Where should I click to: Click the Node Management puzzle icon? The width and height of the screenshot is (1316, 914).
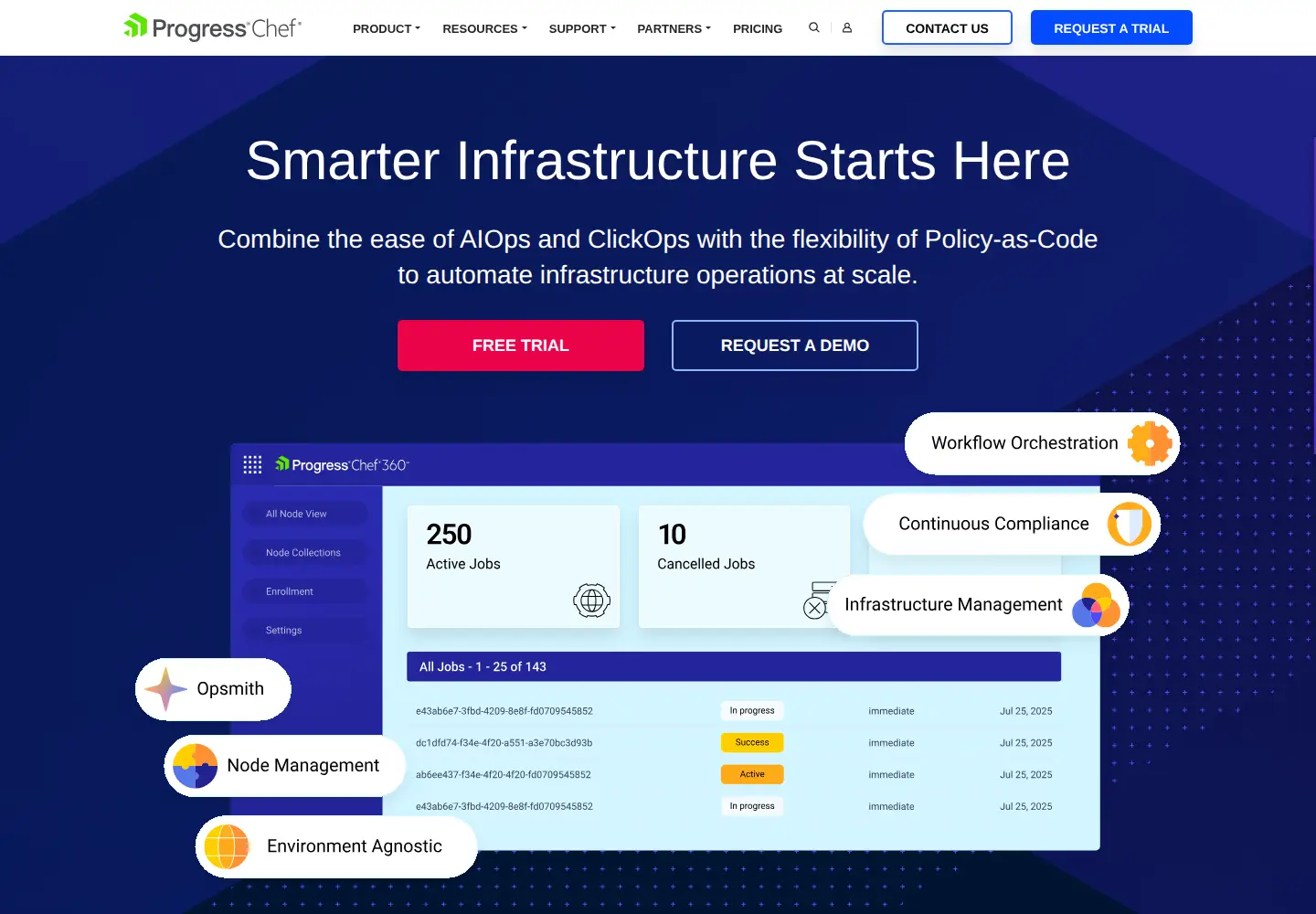tap(196, 766)
